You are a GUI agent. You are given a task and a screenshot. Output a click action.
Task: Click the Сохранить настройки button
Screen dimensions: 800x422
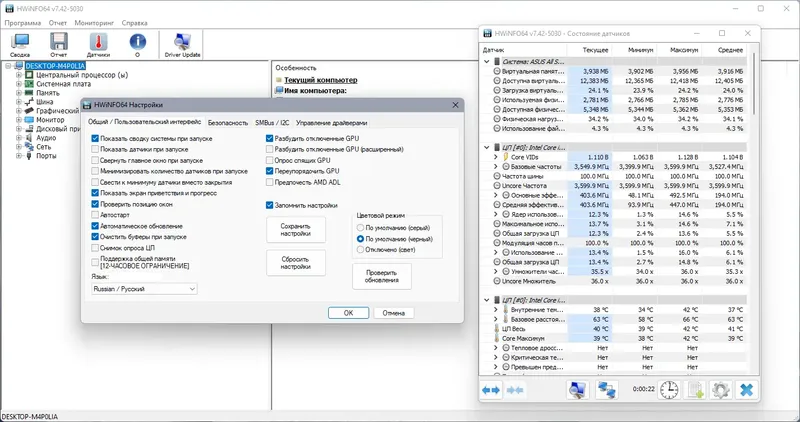point(296,230)
